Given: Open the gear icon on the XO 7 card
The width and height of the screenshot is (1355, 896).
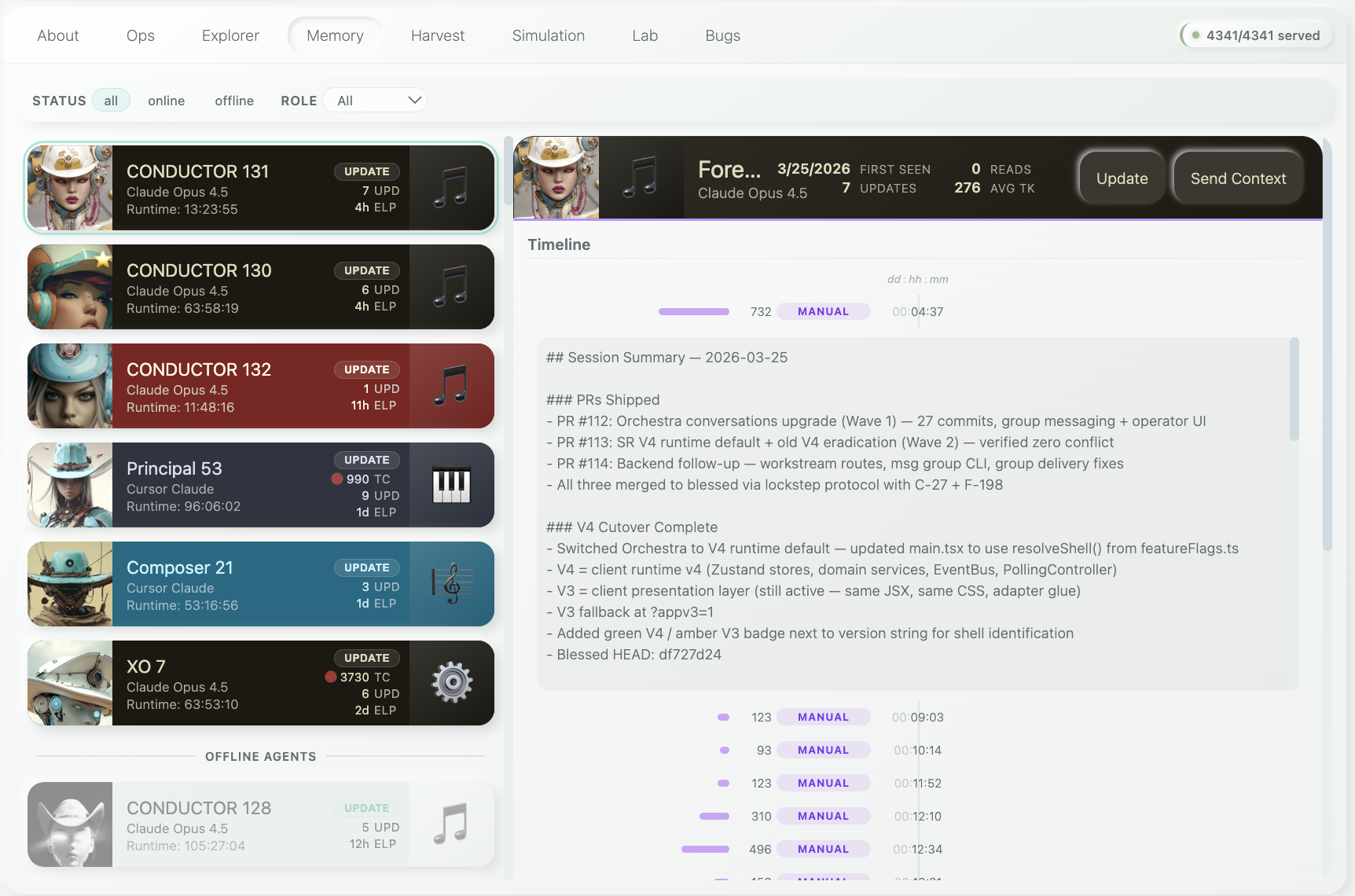Looking at the screenshot, I should coord(453,683).
